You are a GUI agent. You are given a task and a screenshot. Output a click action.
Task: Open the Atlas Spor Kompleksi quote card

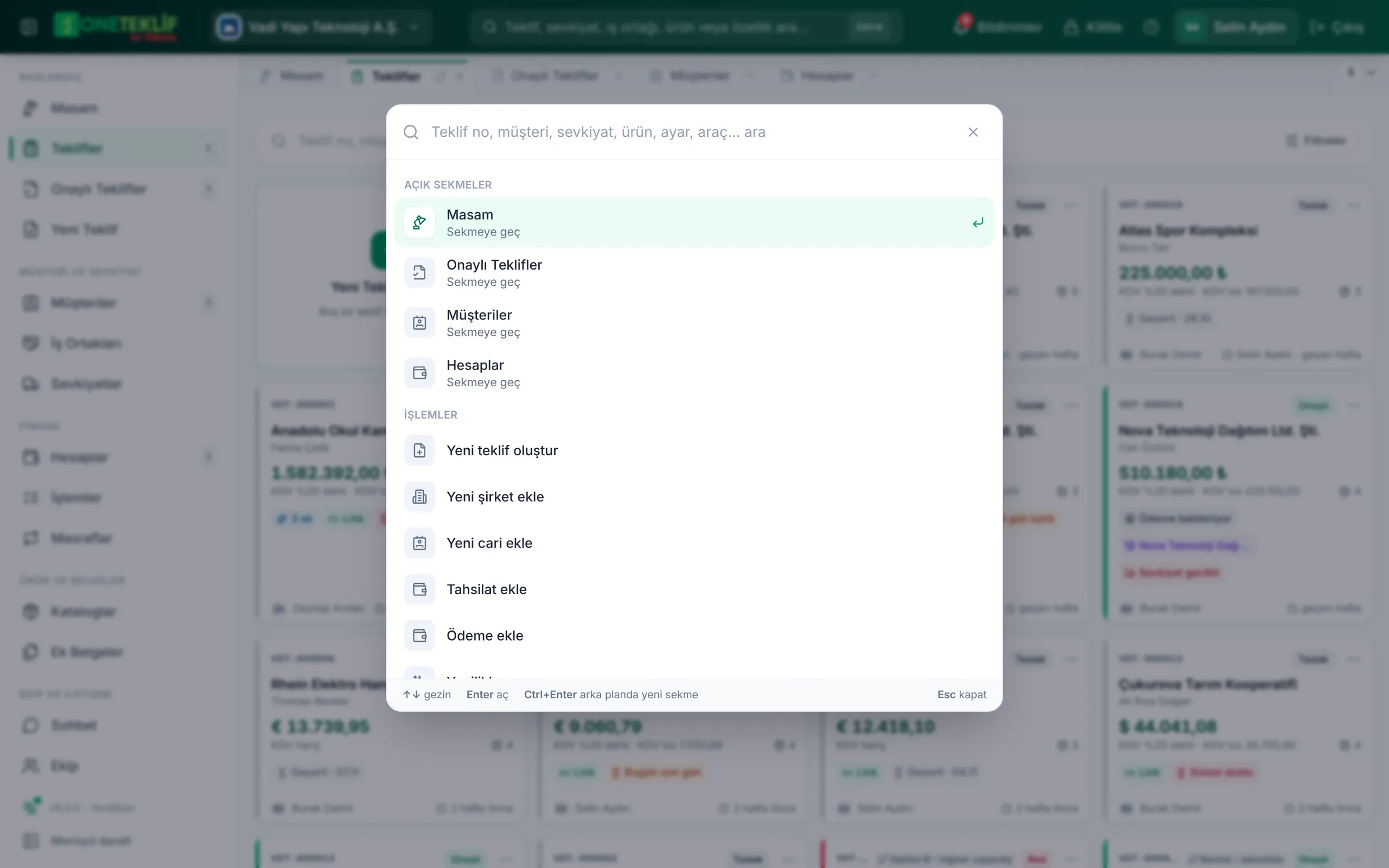1239,277
